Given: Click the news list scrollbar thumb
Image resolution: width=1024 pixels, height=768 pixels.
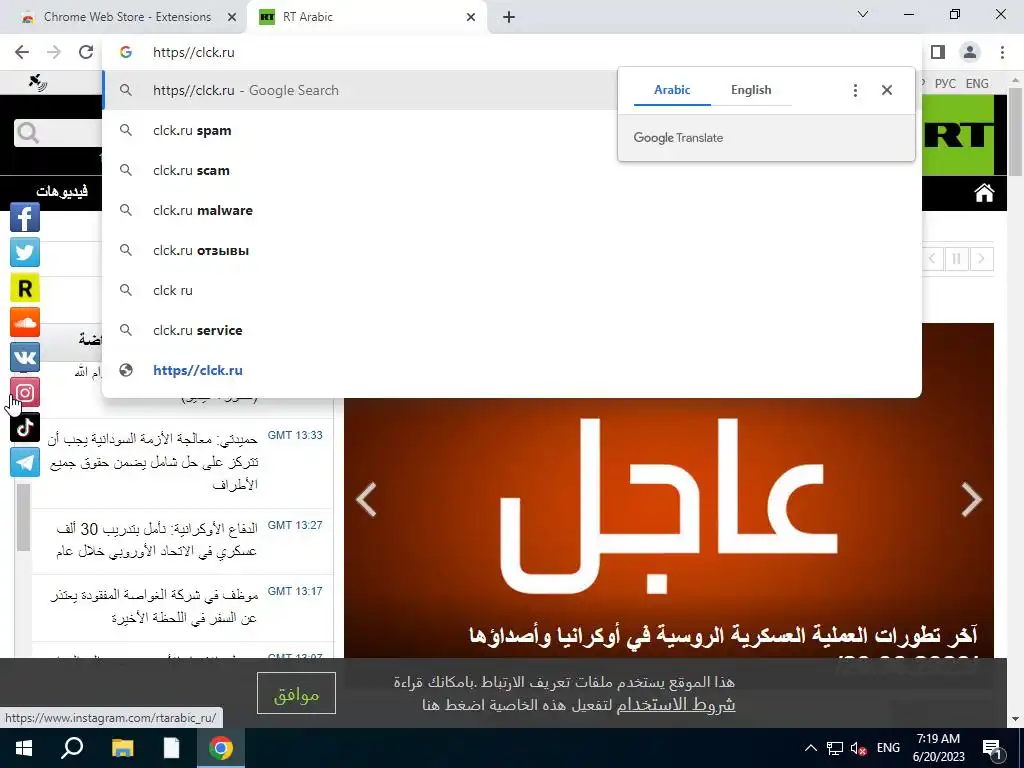Looking at the screenshot, I should pyautogui.click(x=24, y=517).
